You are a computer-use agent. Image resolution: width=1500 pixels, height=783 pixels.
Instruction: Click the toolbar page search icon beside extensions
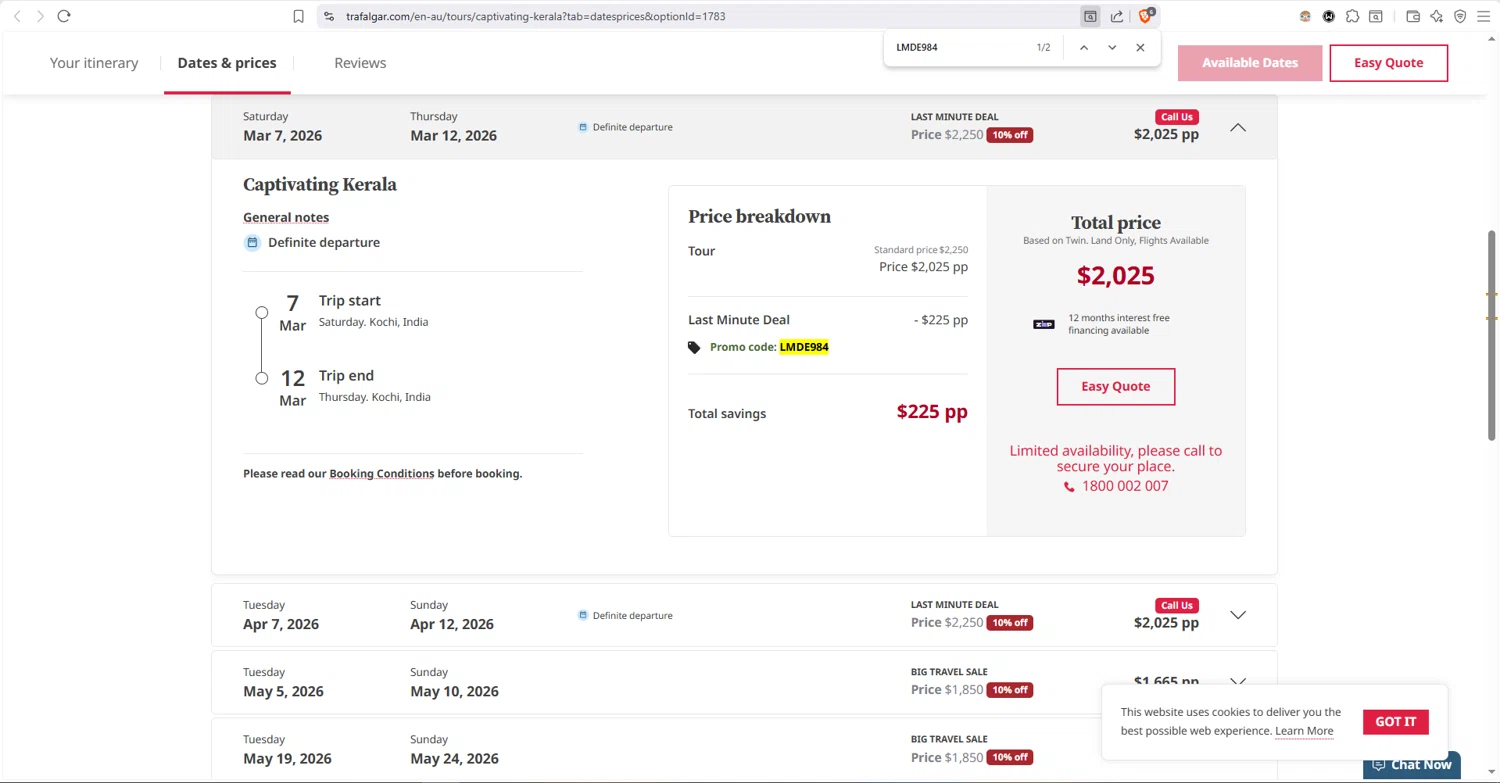click(x=1376, y=16)
